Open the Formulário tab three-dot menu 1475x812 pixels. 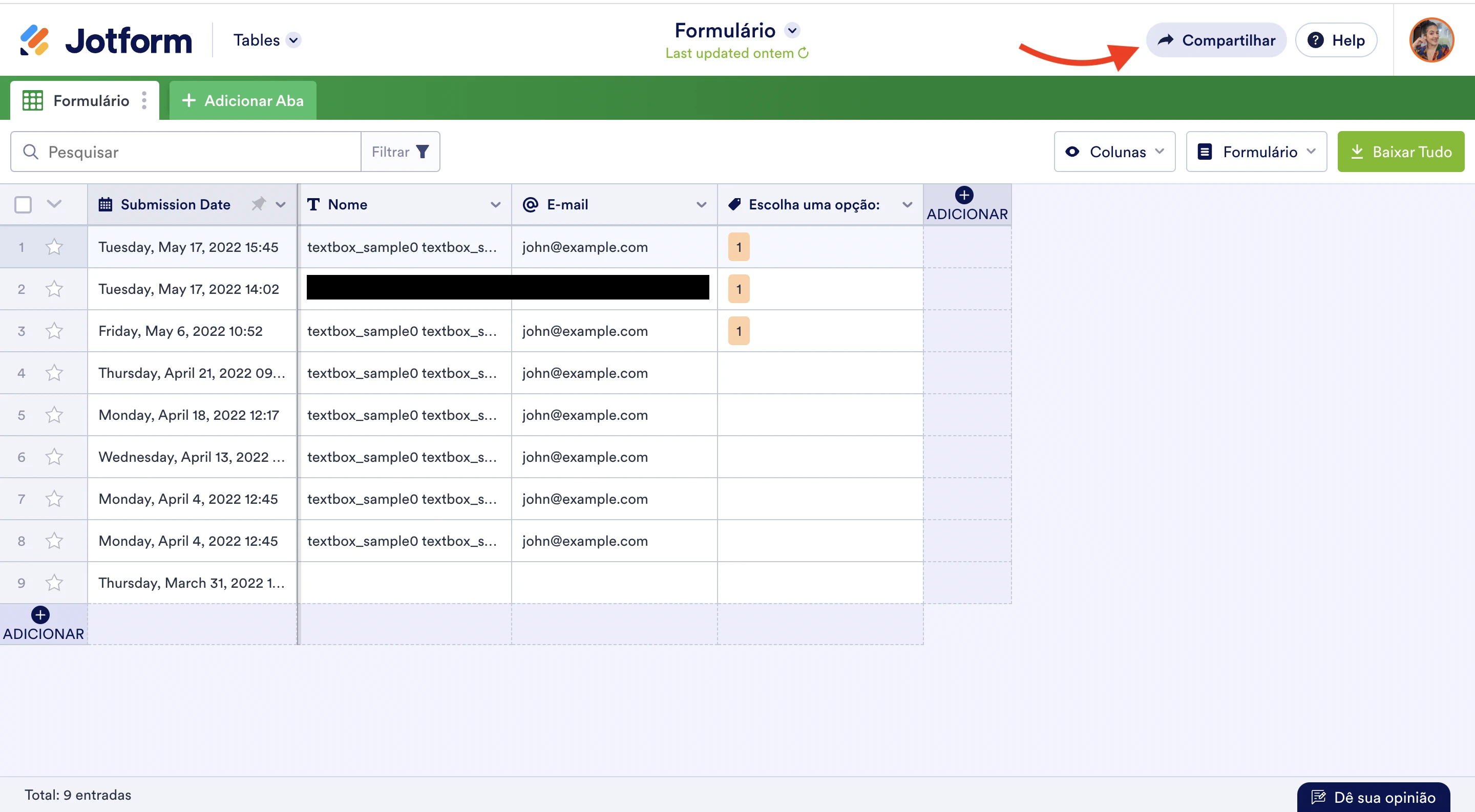pos(144,101)
